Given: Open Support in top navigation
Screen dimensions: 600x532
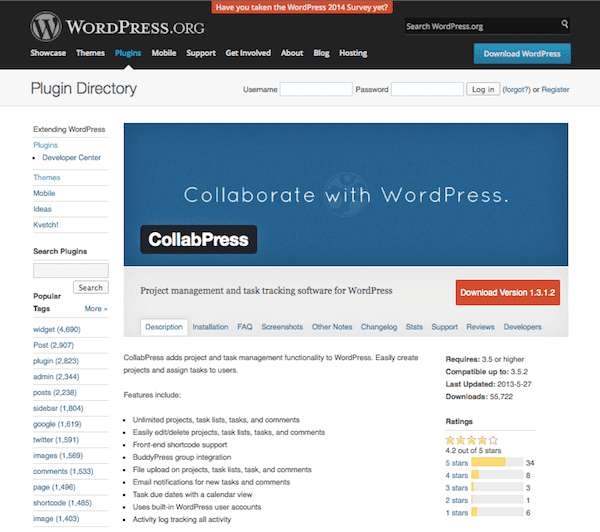Looking at the screenshot, I should point(201,53).
